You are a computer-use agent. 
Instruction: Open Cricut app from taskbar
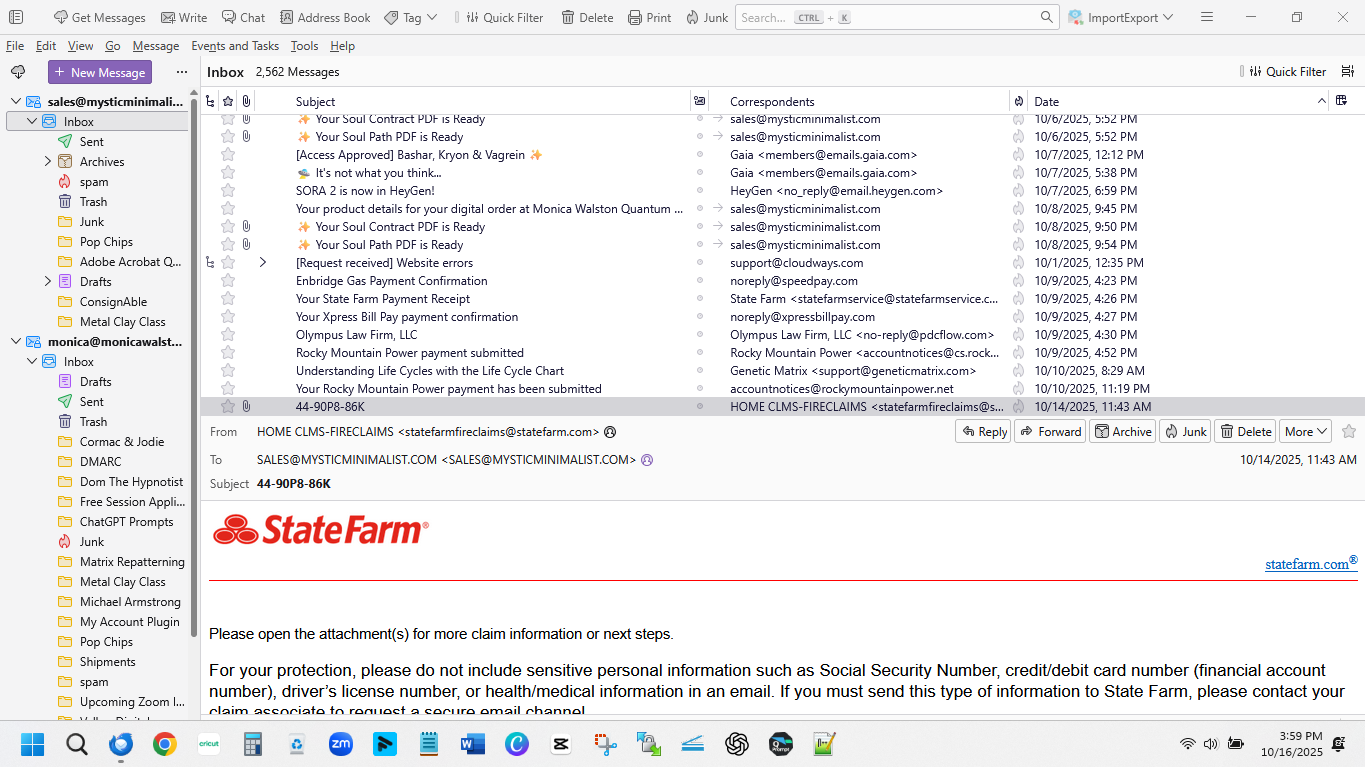click(x=209, y=744)
